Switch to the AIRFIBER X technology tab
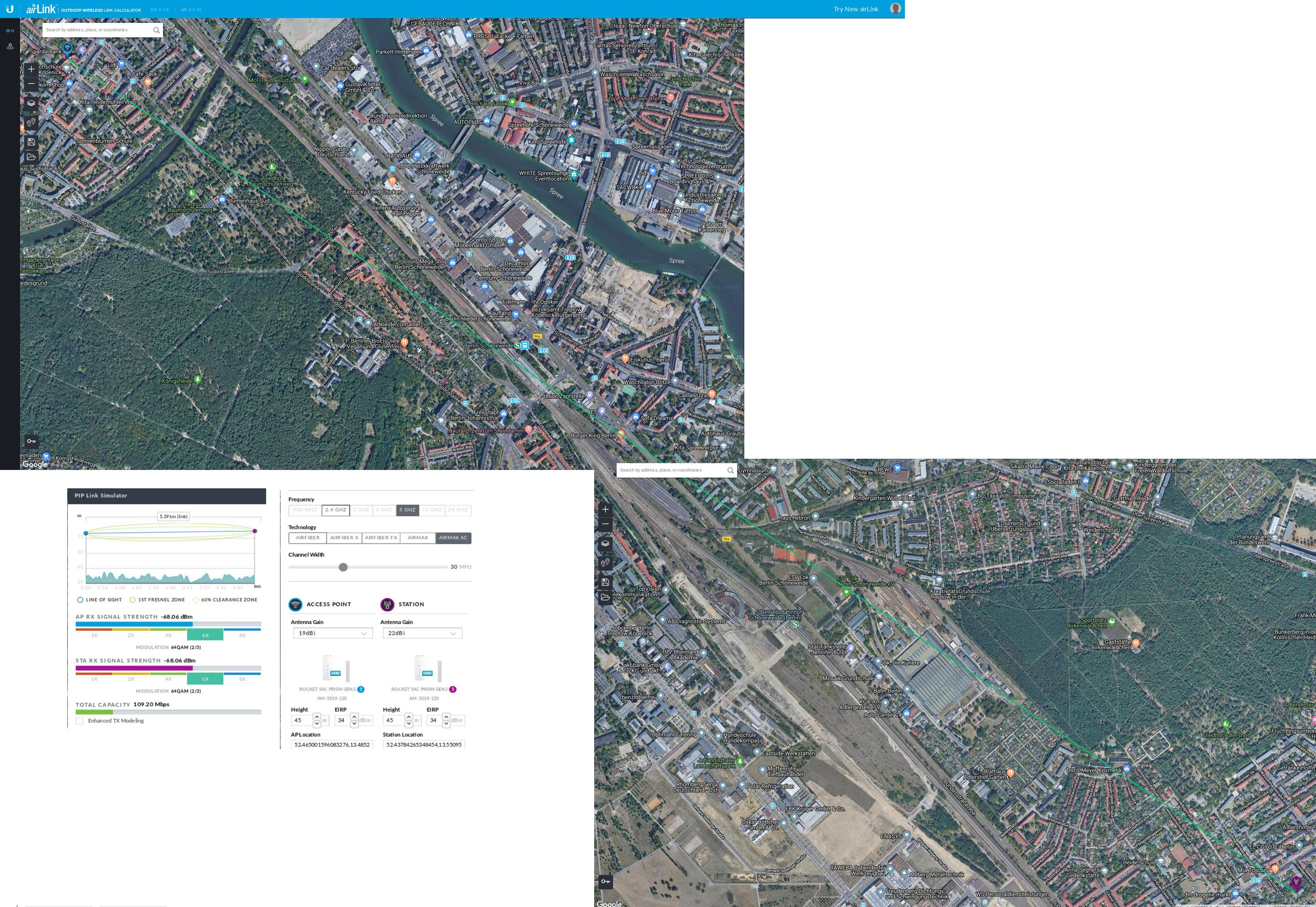Viewport: 1316px width, 907px height. click(344, 538)
